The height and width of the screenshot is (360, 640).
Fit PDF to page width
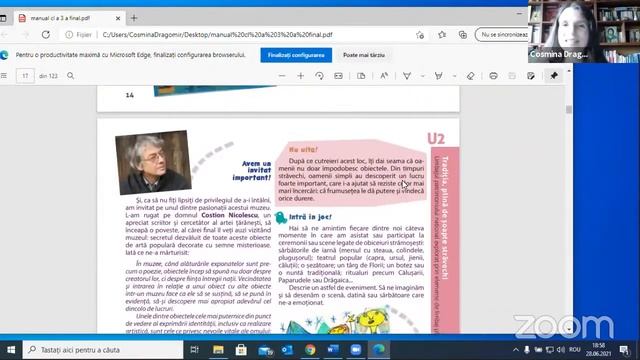[x=338, y=76]
